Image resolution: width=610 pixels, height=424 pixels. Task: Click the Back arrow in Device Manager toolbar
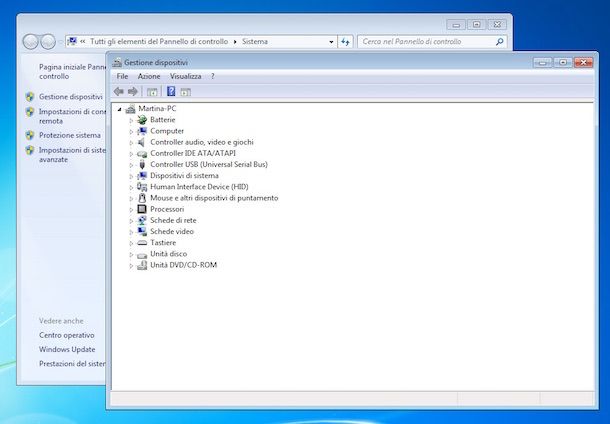click(119, 92)
